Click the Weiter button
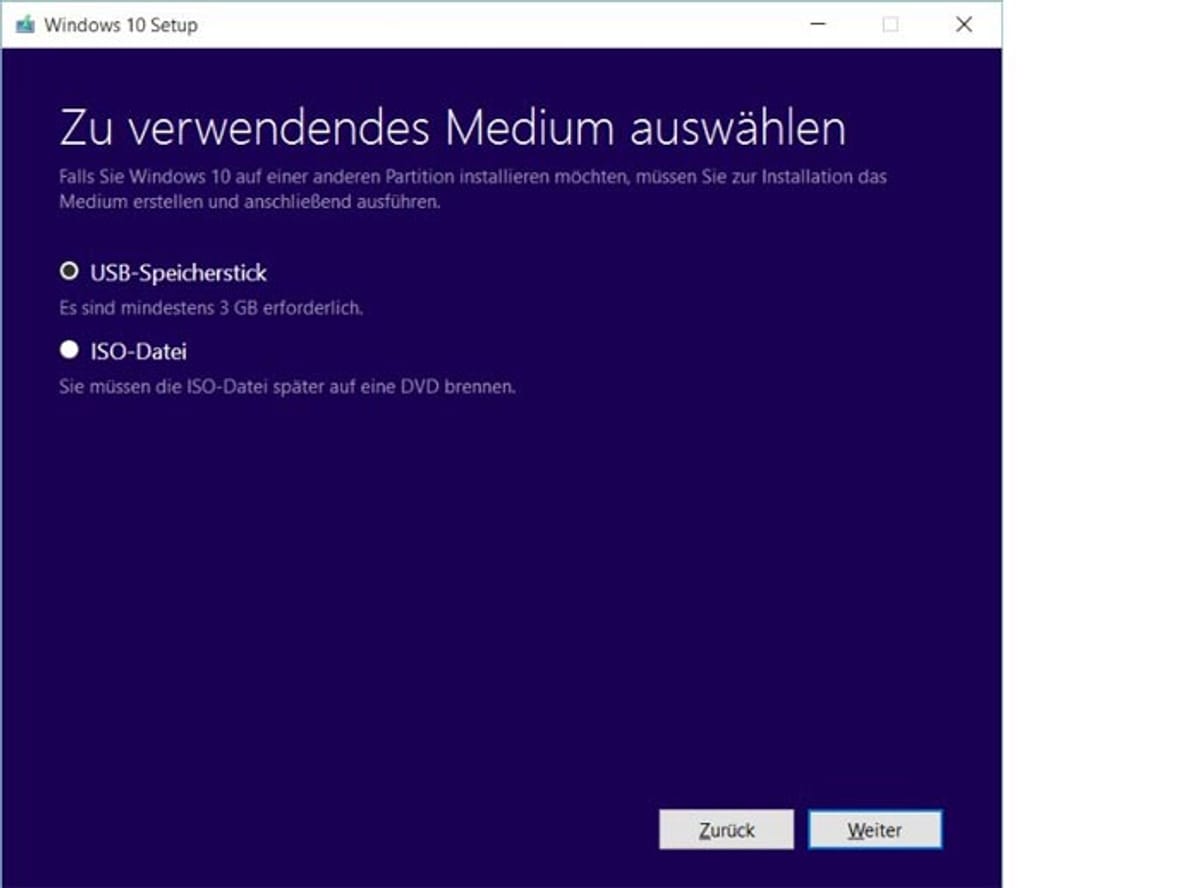 (875, 830)
